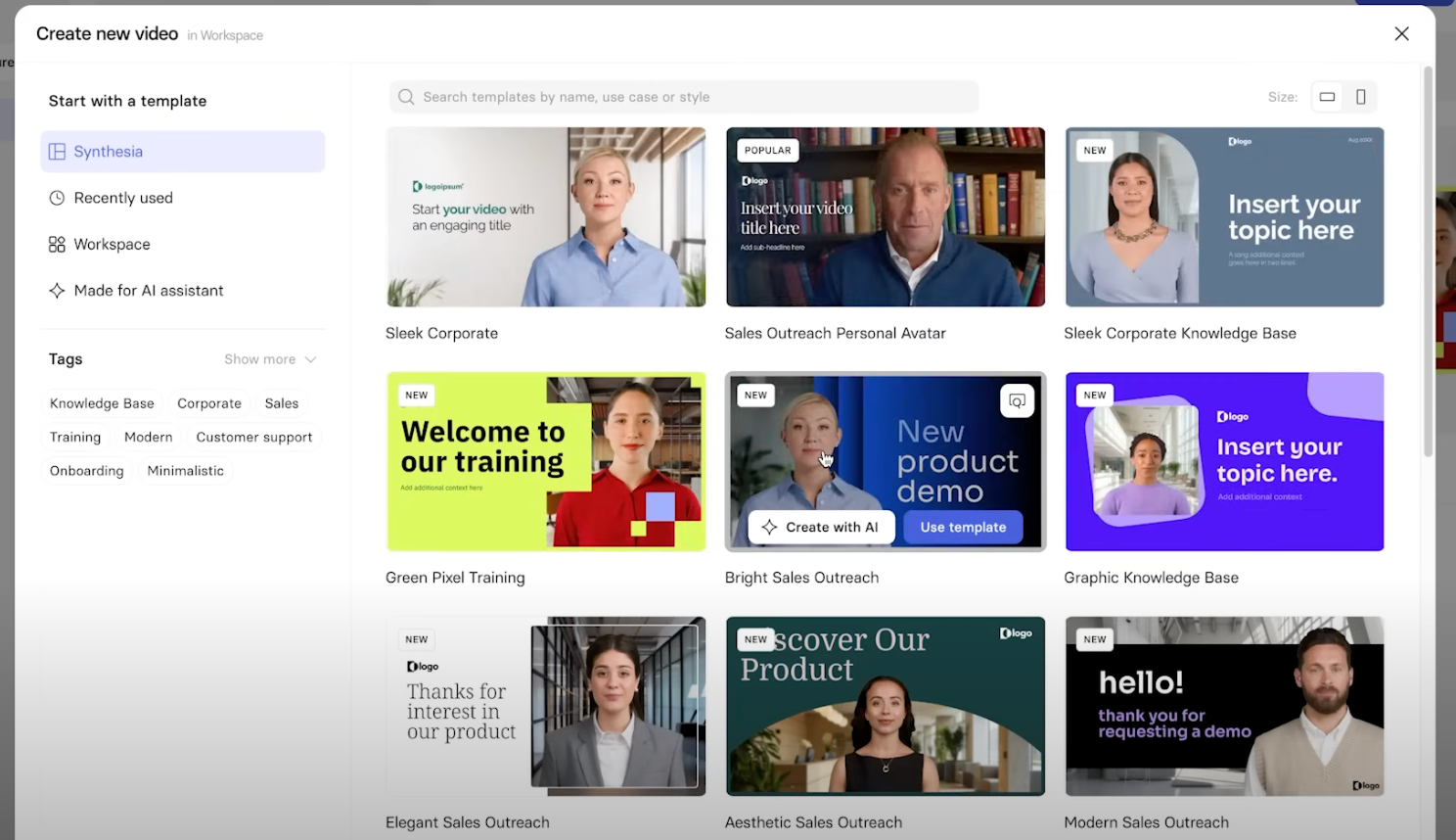Select Sleek Corporate Knowledge Base thumbnail
The height and width of the screenshot is (840, 1456).
coord(1224,216)
